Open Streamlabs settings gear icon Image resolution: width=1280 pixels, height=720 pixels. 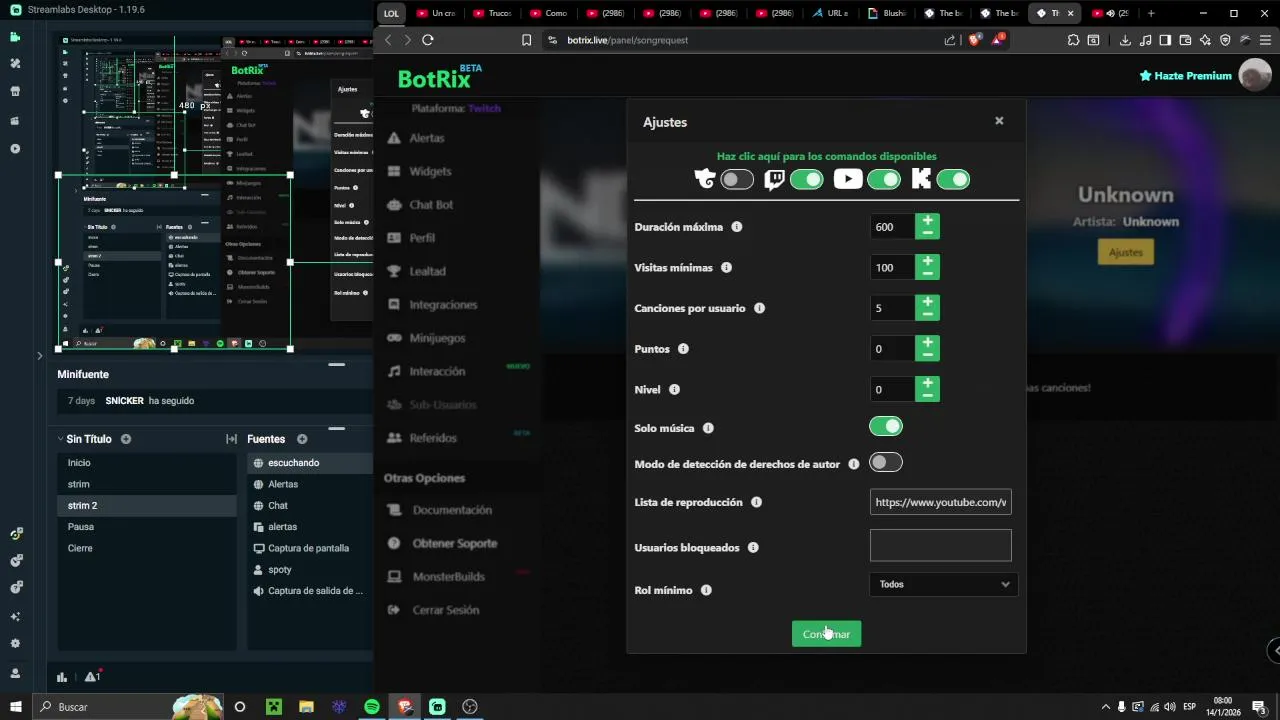pos(15,644)
